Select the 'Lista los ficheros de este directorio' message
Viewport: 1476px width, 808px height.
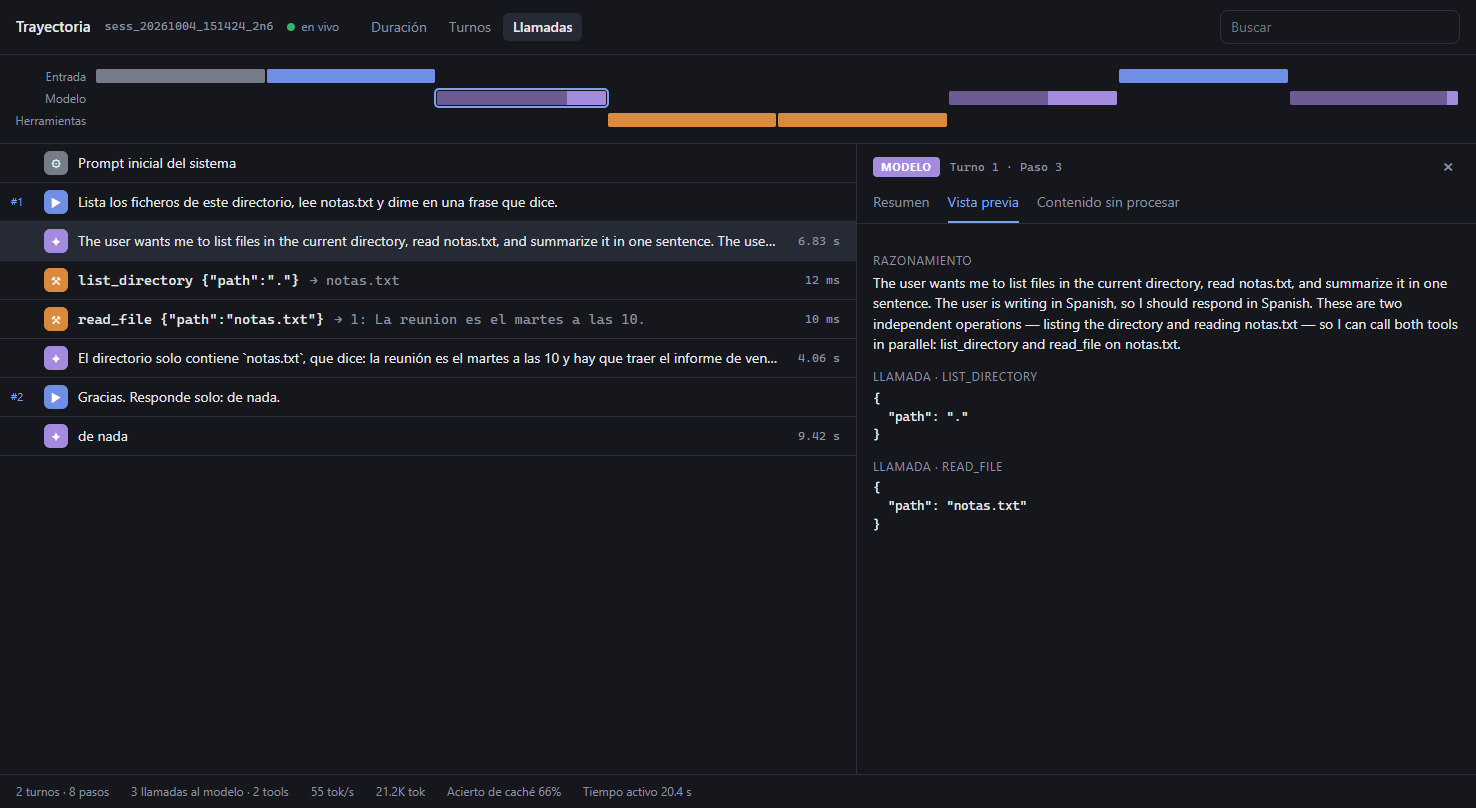[318, 202]
